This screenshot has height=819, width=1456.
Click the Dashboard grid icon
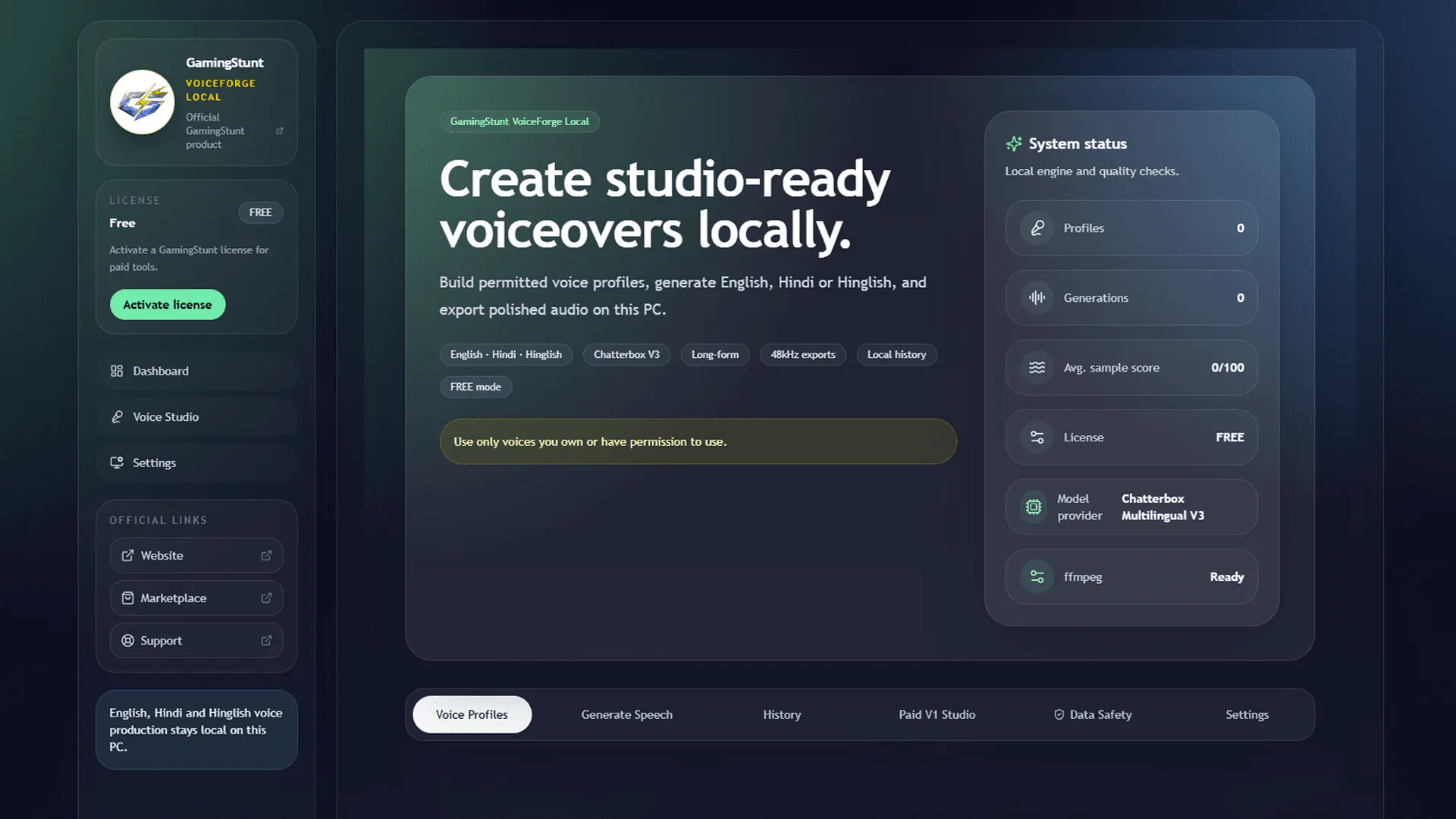coord(117,371)
